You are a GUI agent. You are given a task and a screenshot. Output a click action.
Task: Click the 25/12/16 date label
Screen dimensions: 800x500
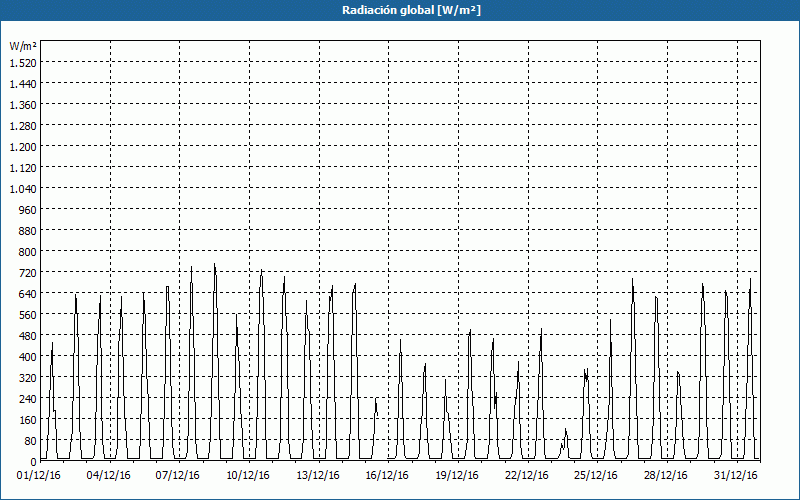coord(596,476)
